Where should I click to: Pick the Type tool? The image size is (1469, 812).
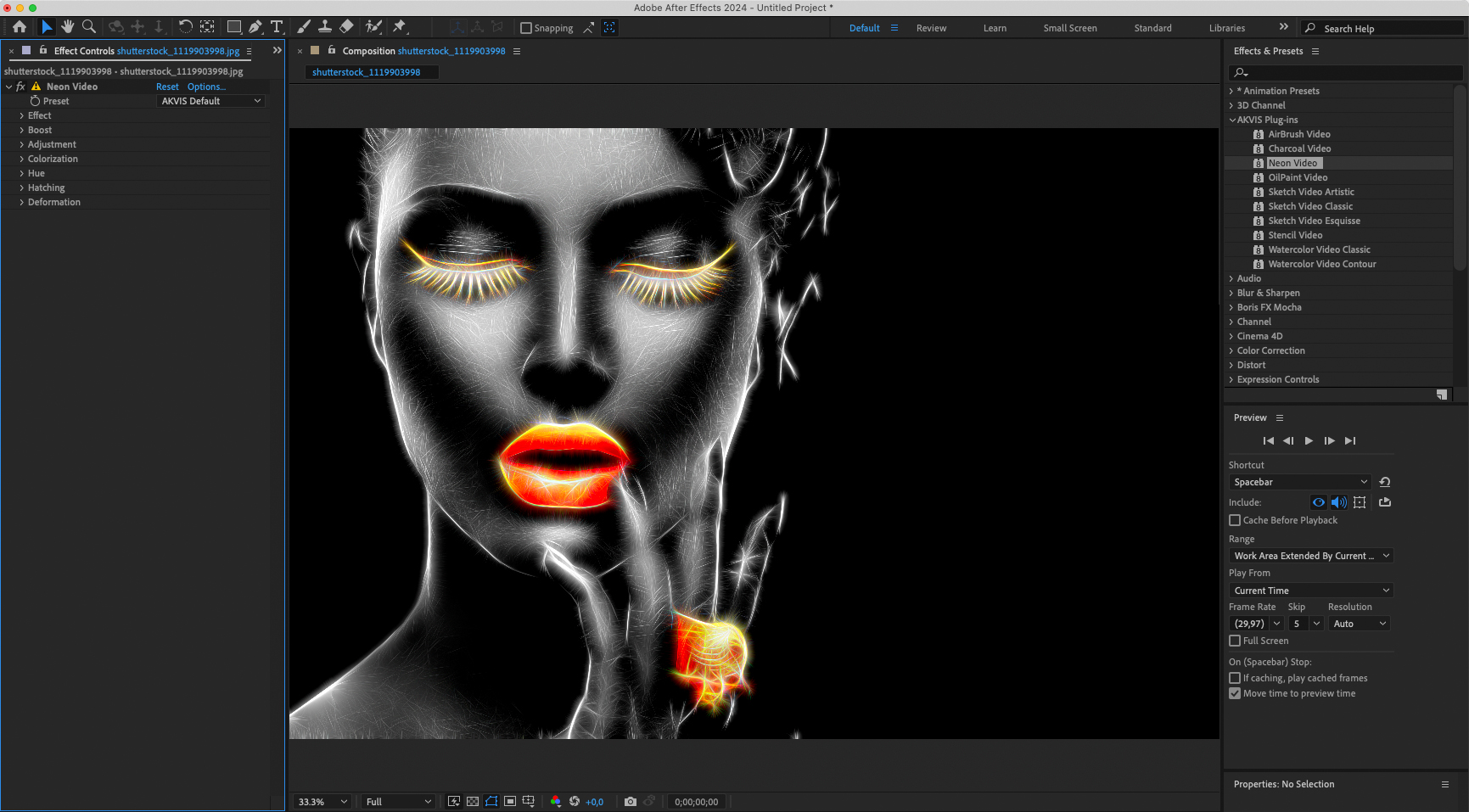[x=277, y=27]
